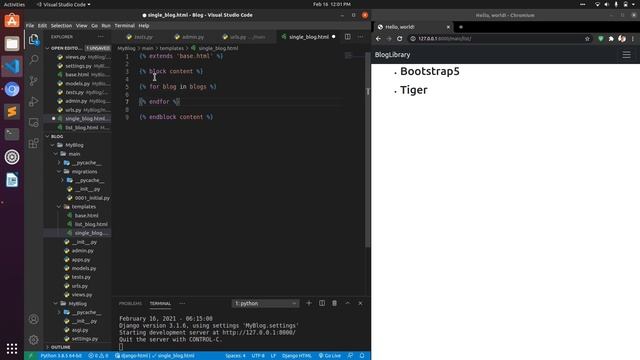The height and width of the screenshot is (360, 640).
Task: Open a new Chromium tab
Action: click(461, 27)
